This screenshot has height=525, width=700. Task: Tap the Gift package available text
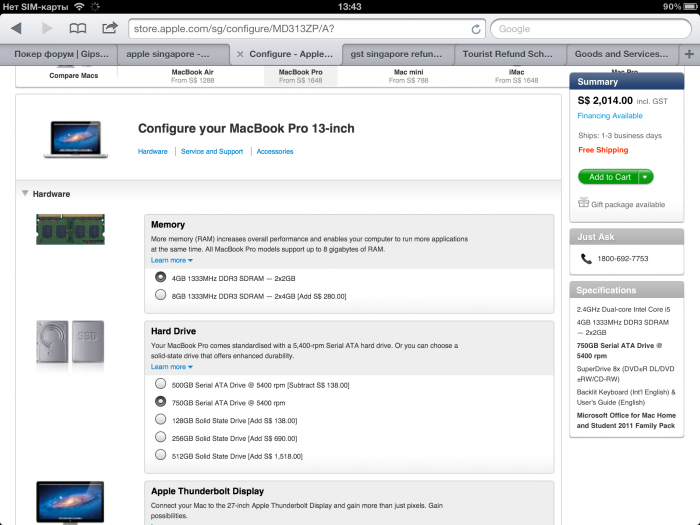pos(628,204)
